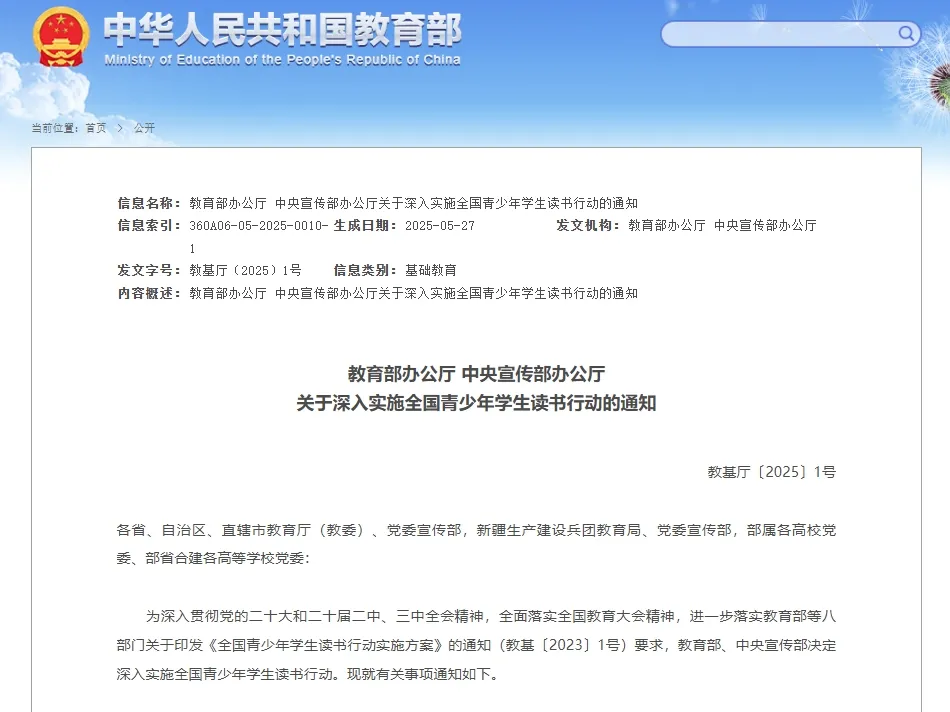Screen dimensions: 950x712
Task: Select index number 360A06-05-2025-0010-
Action: 259,225
